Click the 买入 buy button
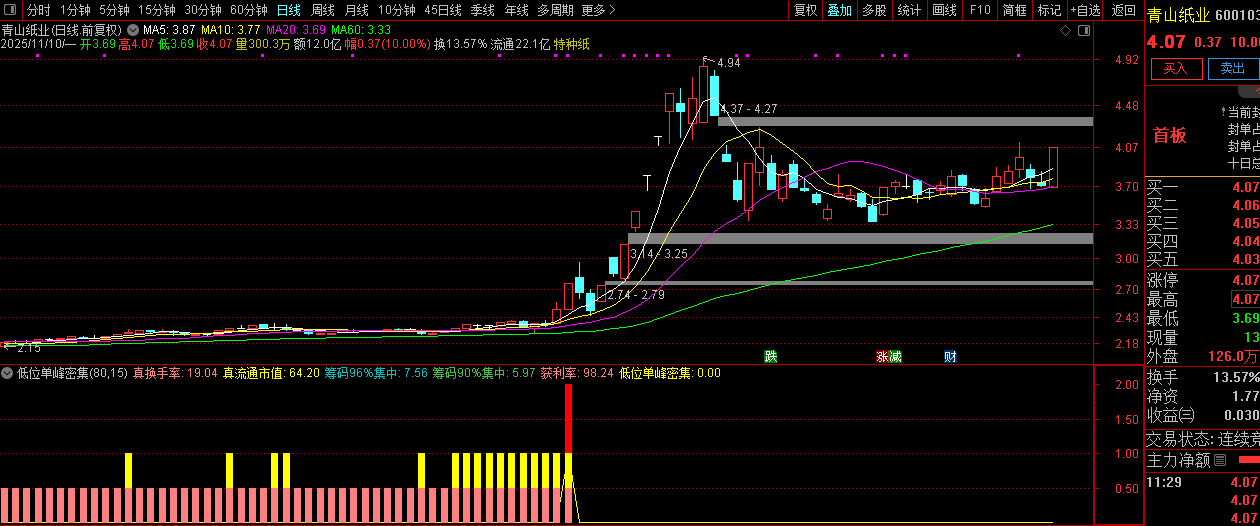1260x526 pixels. tap(1175, 68)
